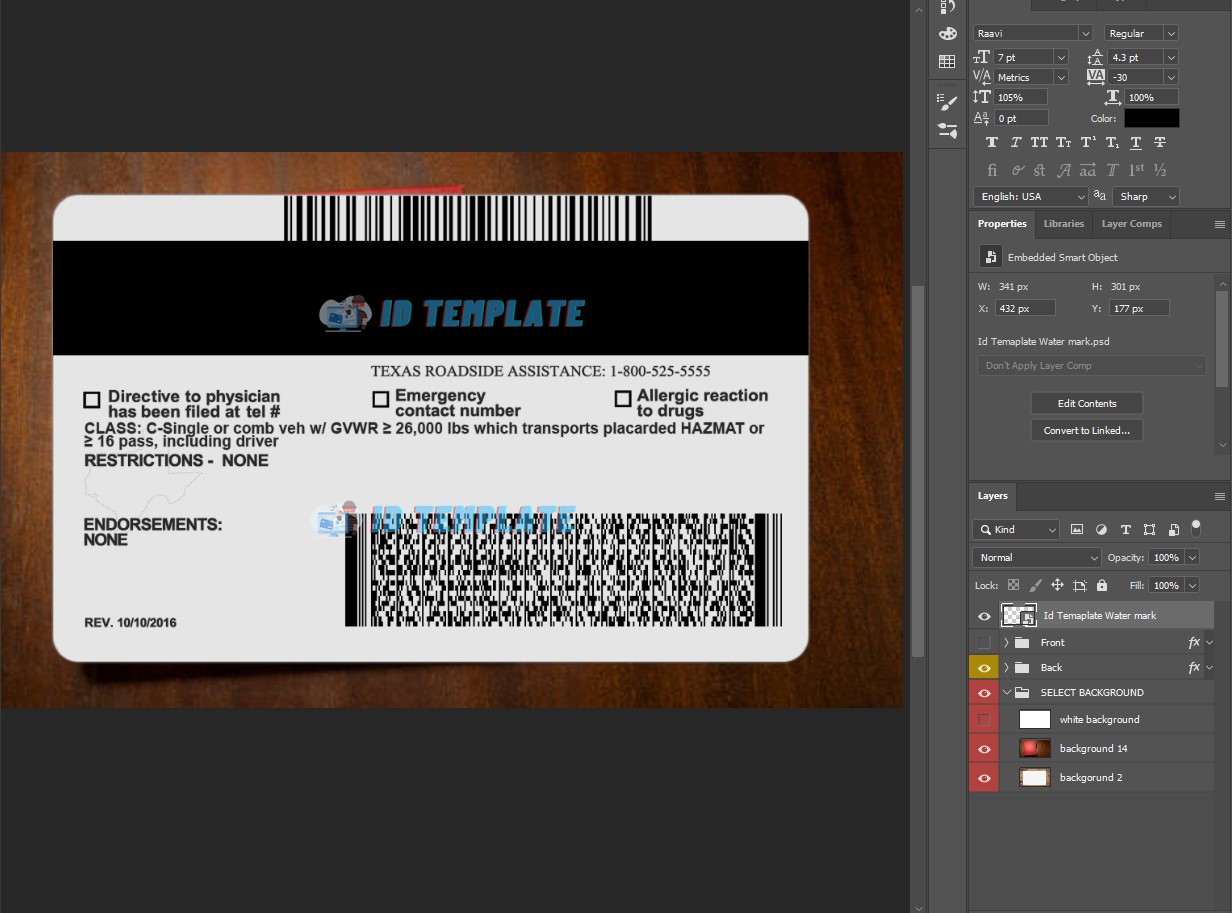
Task: Filter layers by type layers icon
Action: tap(1126, 530)
